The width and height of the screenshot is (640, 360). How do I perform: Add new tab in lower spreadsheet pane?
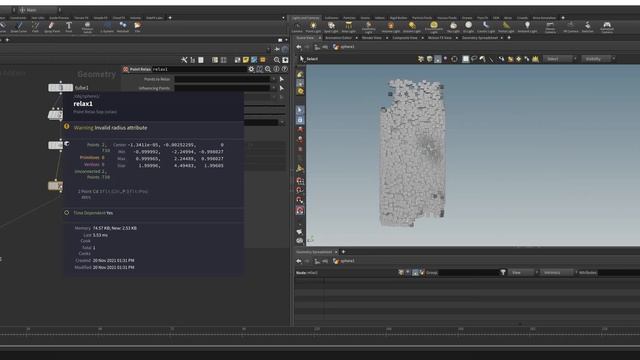[x=343, y=252]
